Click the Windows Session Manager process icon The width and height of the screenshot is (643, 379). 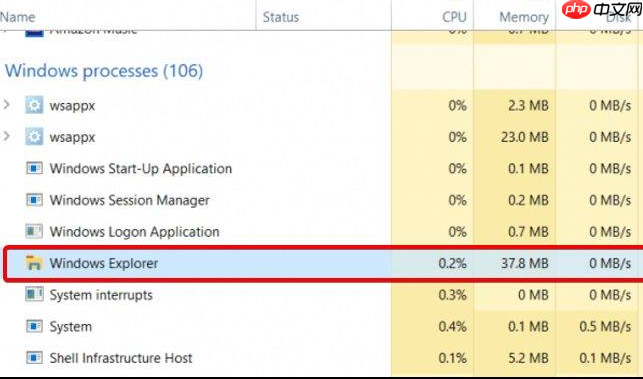[x=34, y=200]
